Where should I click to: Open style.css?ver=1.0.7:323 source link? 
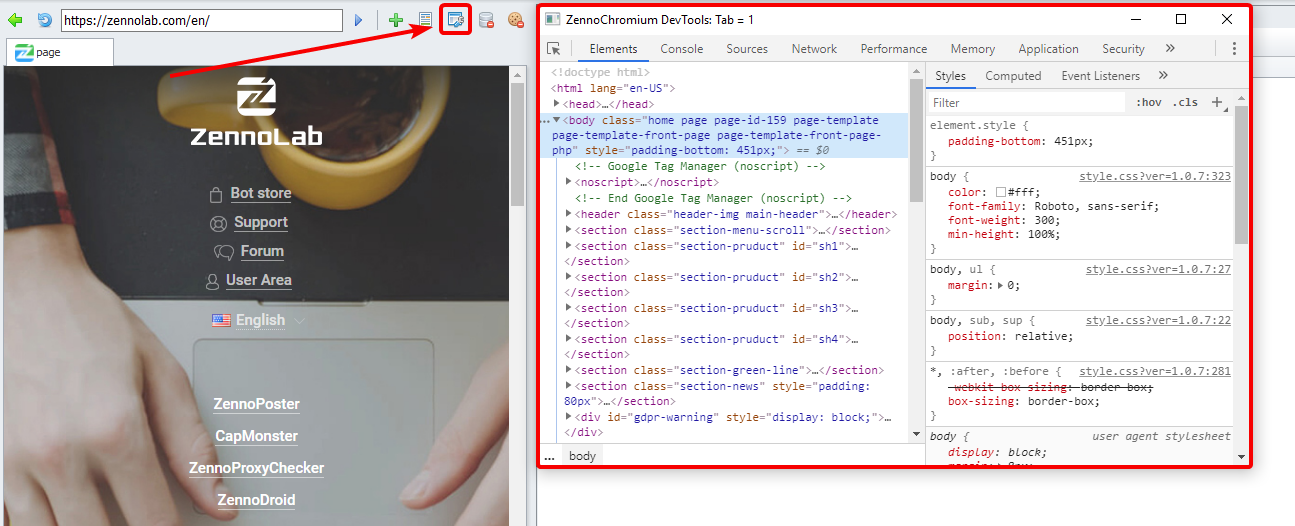click(1155, 177)
